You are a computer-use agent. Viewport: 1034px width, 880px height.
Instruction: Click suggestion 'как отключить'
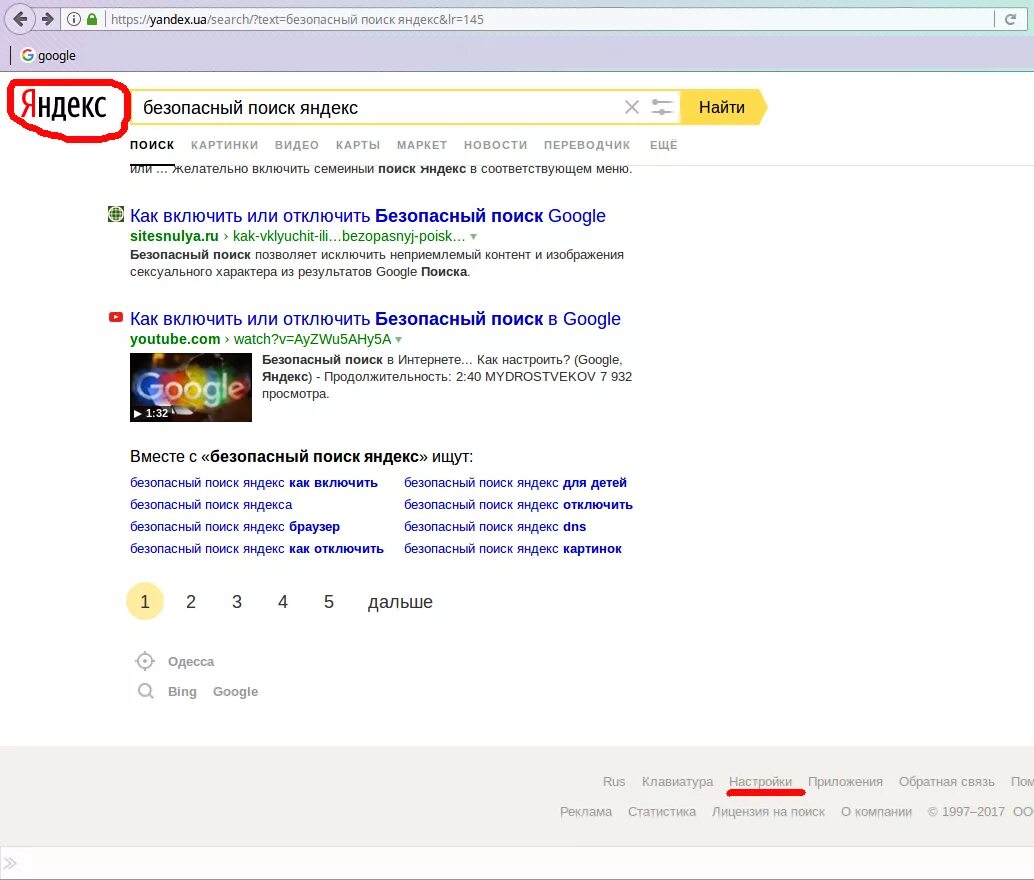click(x=257, y=549)
